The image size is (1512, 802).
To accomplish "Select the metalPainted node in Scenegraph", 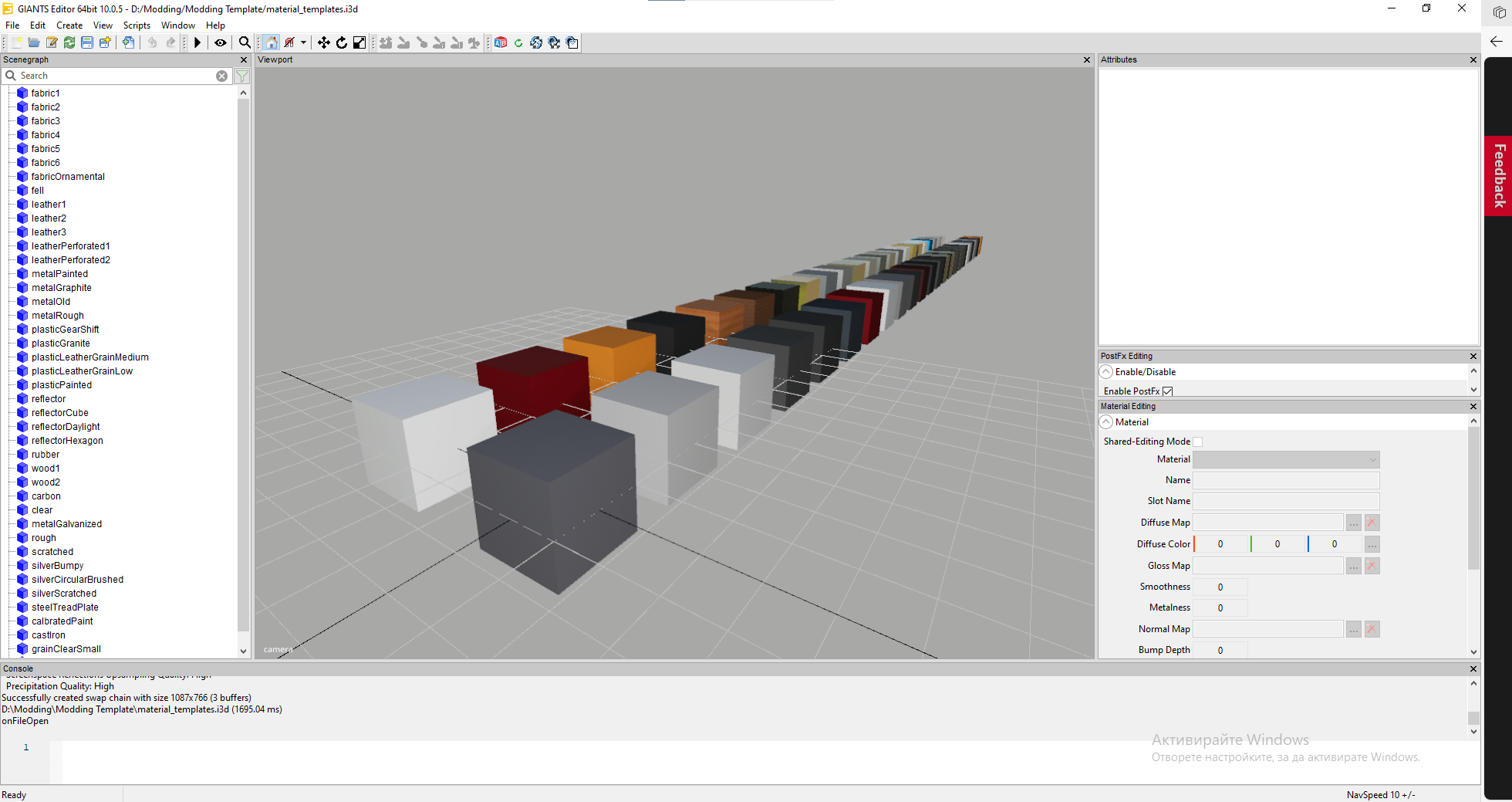I will click(59, 274).
